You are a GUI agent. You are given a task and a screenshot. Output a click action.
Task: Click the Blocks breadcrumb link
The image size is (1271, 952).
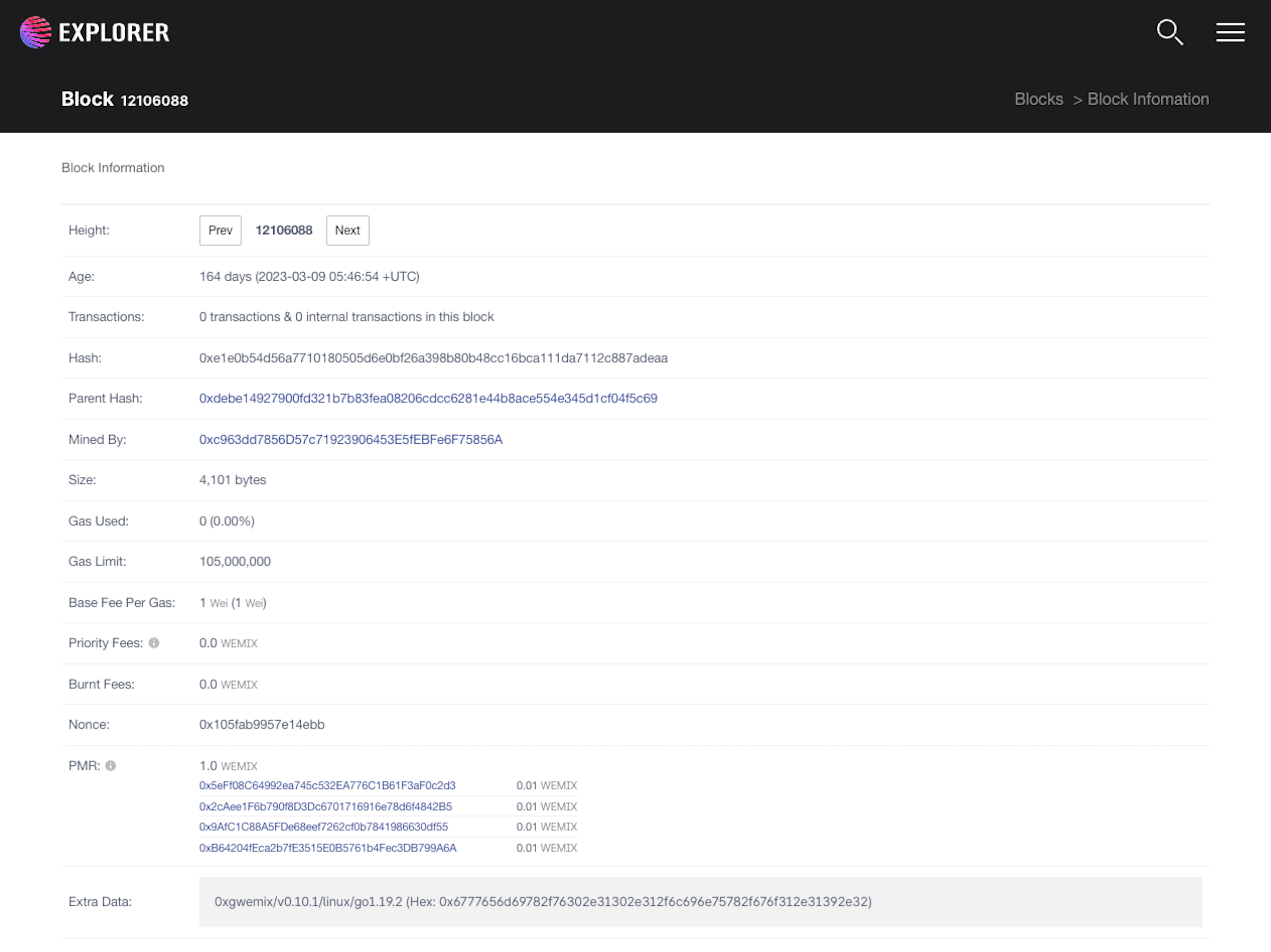click(x=1038, y=99)
